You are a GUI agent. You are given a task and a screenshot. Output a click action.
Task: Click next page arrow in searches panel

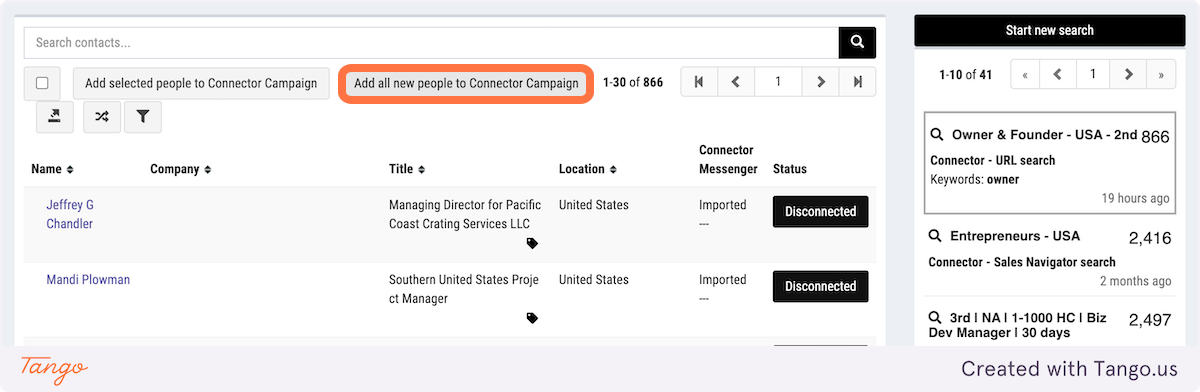1128,74
